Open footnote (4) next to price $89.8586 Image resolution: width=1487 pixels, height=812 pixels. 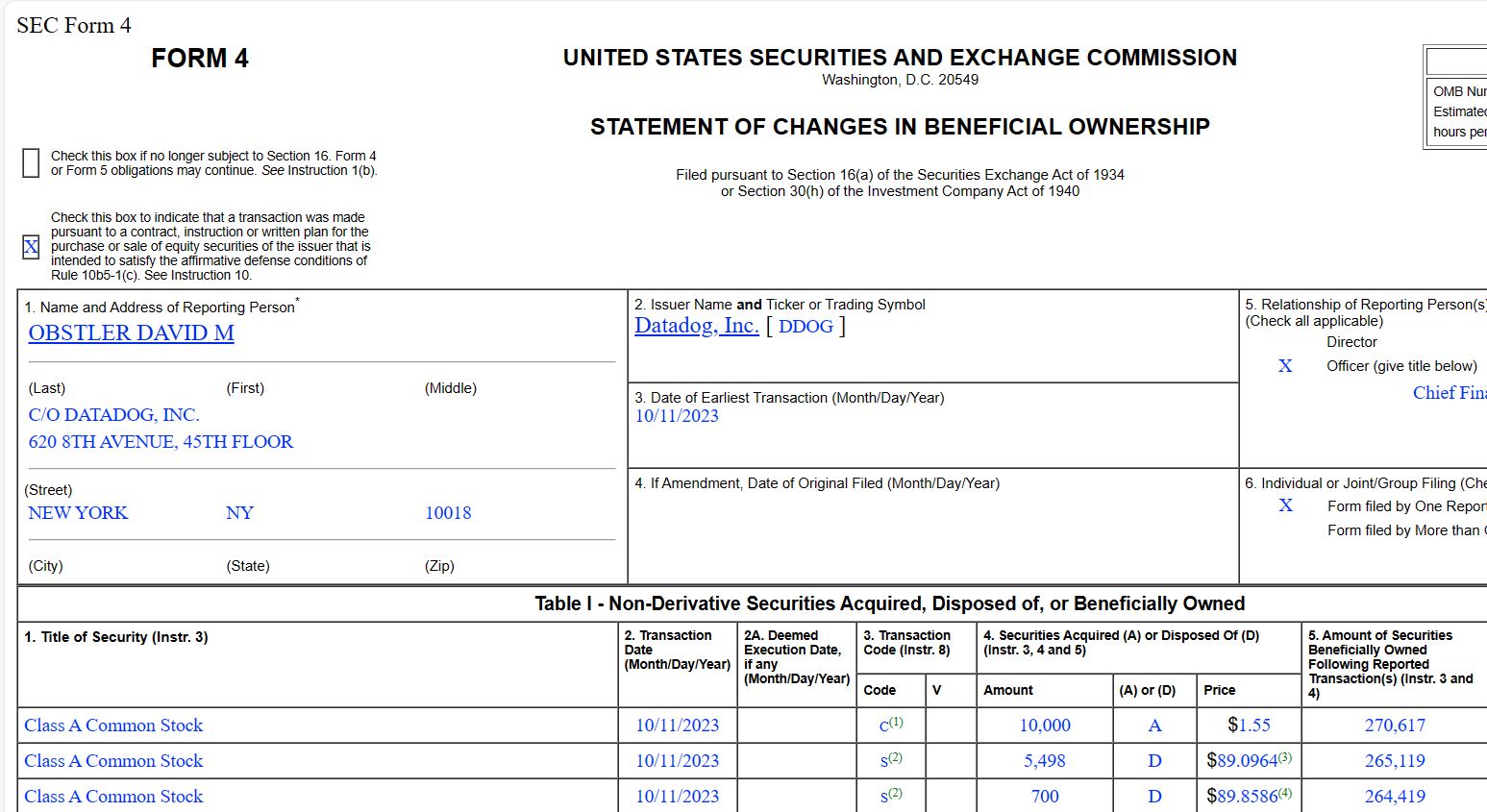1285,793
